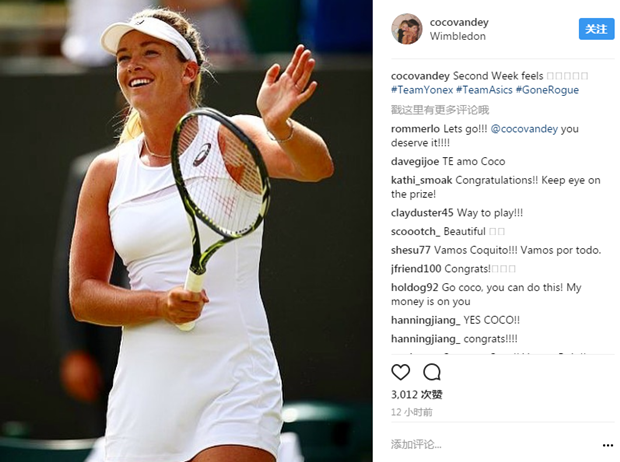This screenshot has height=462, width=620.
Task: Open the three-dot more options menu
Action: 607,445
